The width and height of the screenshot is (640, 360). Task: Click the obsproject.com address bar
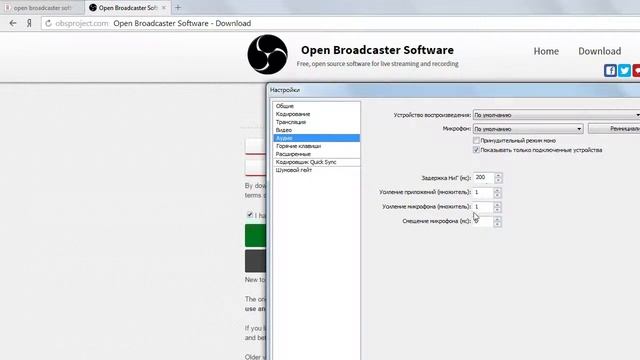(341, 23)
